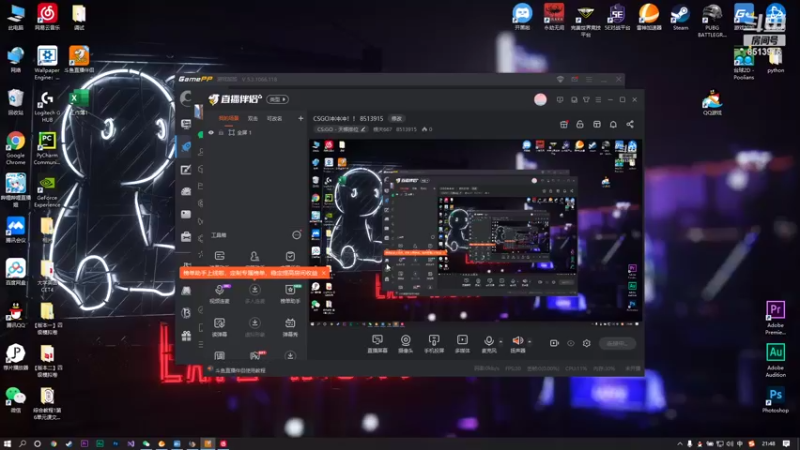Click the start streaming button at bottom right
Viewport: 800px width, 450px height.
click(x=617, y=343)
